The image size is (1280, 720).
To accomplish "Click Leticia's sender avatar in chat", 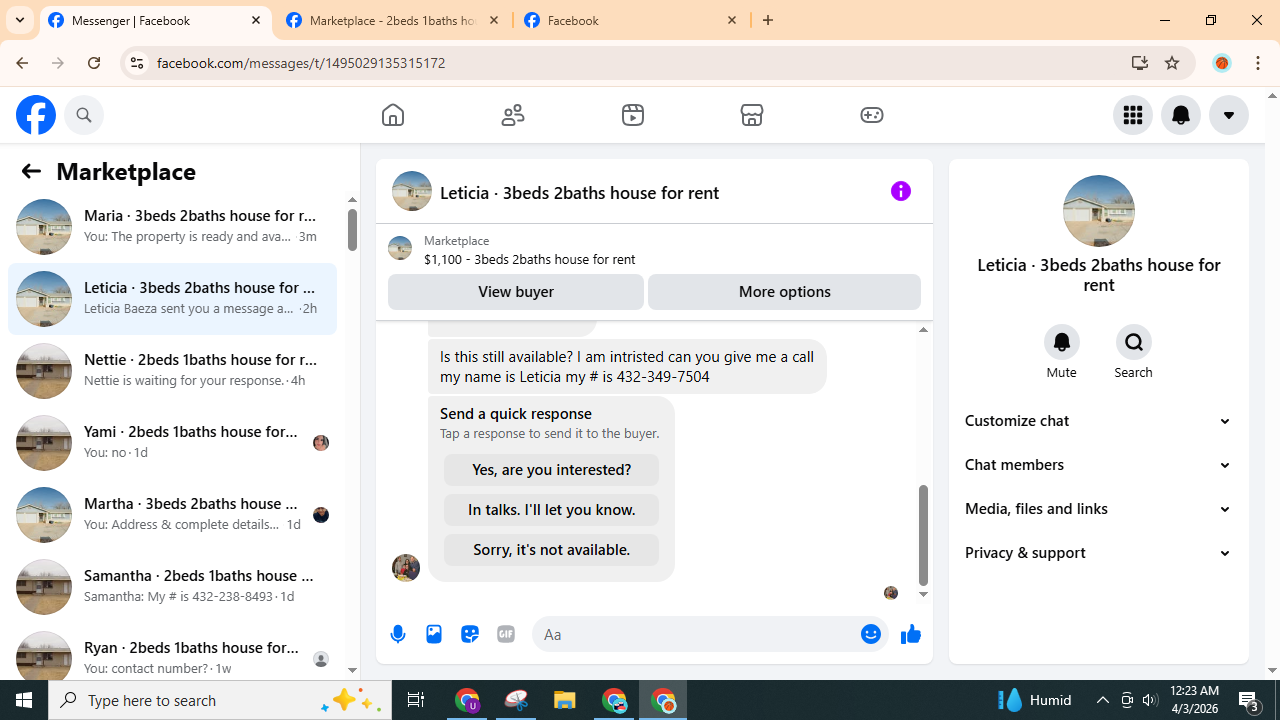I will [406, 568].
